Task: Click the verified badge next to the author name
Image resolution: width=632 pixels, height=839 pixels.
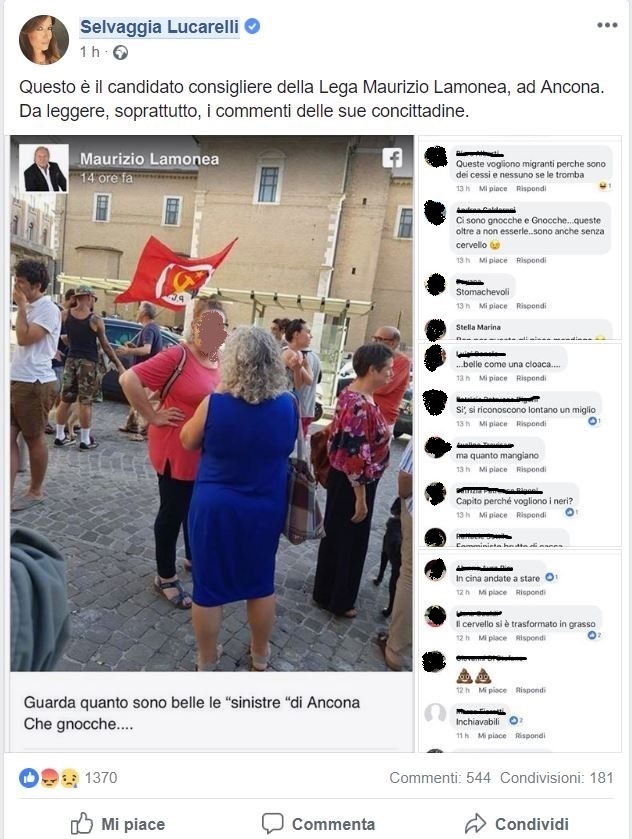Action: [252, 26]
